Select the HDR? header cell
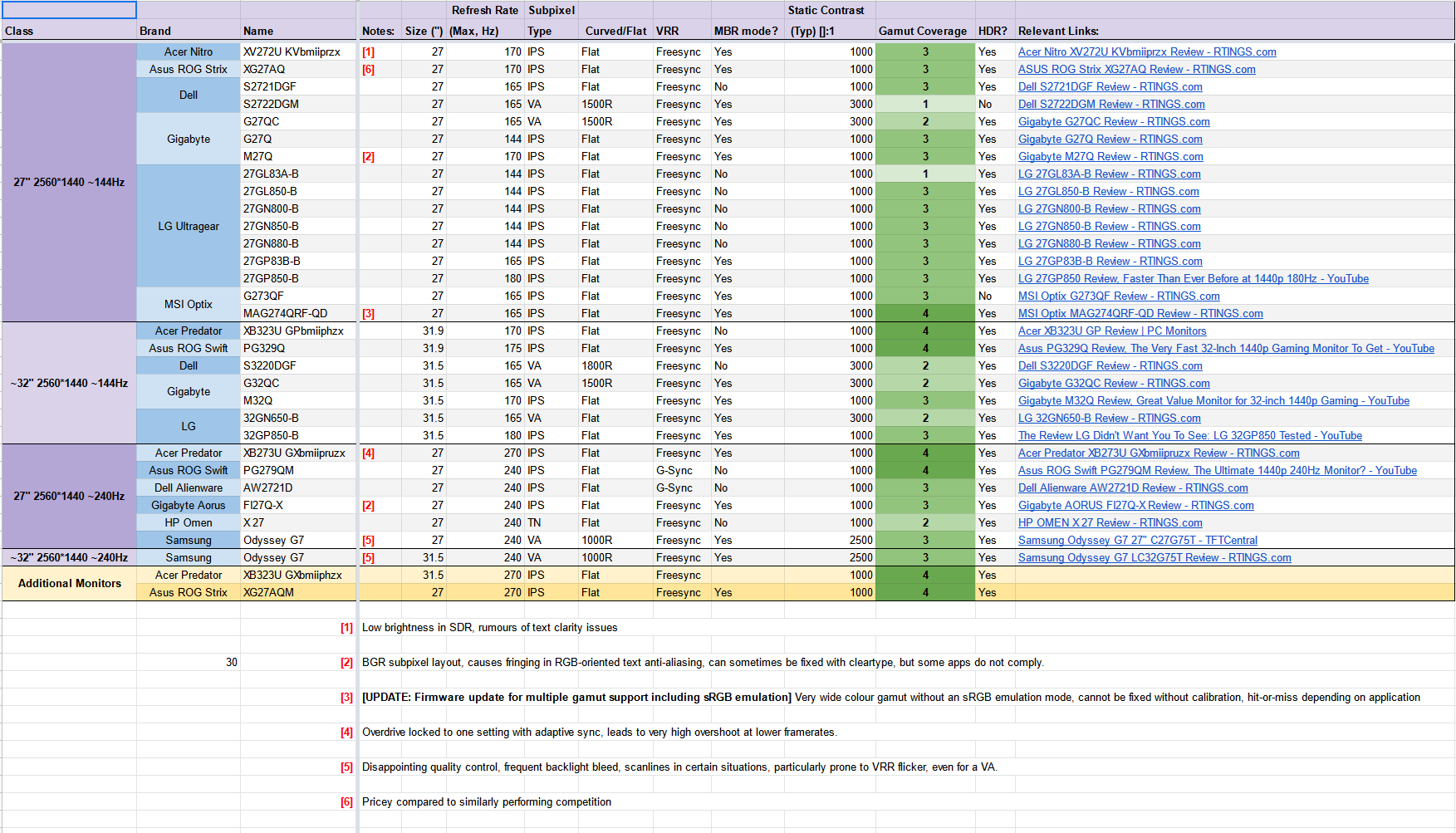Image resolution: width=1456 pixels, height=833 pixels. 995,31
